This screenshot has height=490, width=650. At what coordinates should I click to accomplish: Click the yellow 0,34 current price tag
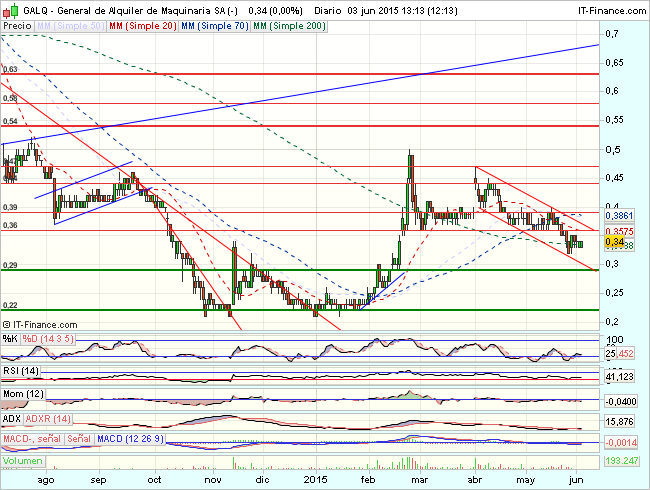tap(616, 242)
